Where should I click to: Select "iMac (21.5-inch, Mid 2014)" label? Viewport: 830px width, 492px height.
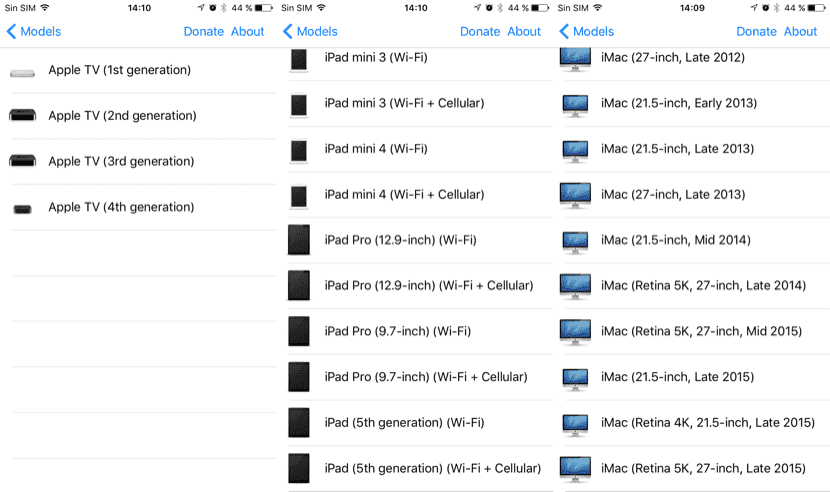pyautogui.click(x=676, y=240)
